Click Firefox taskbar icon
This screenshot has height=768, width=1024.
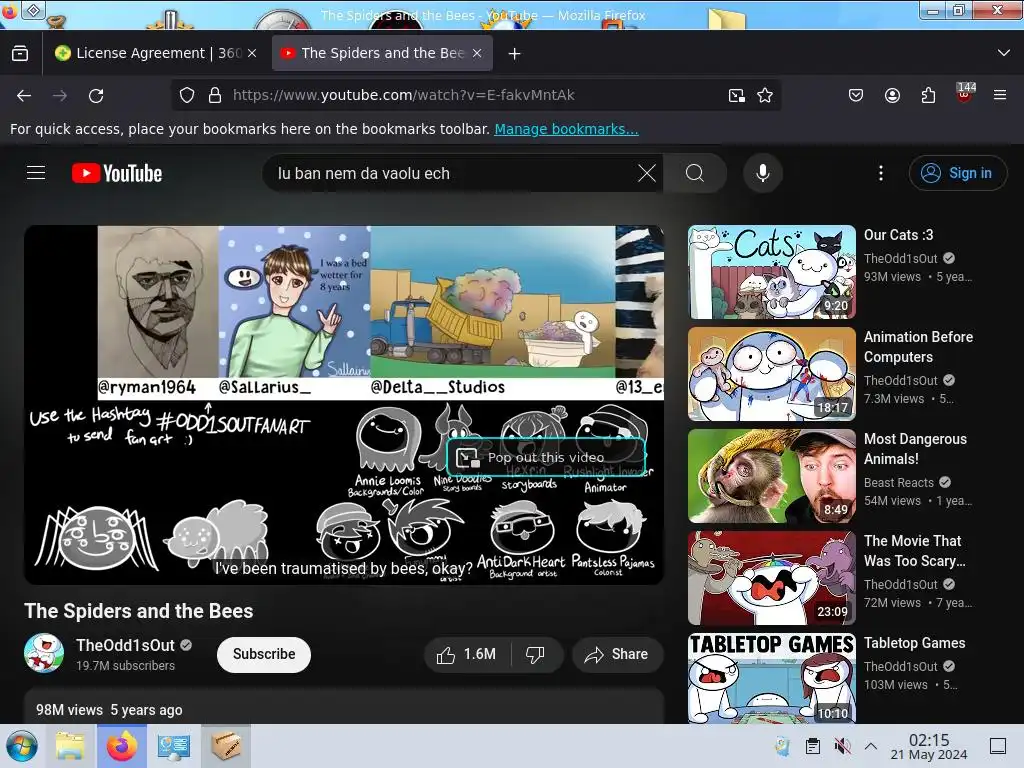122,746
